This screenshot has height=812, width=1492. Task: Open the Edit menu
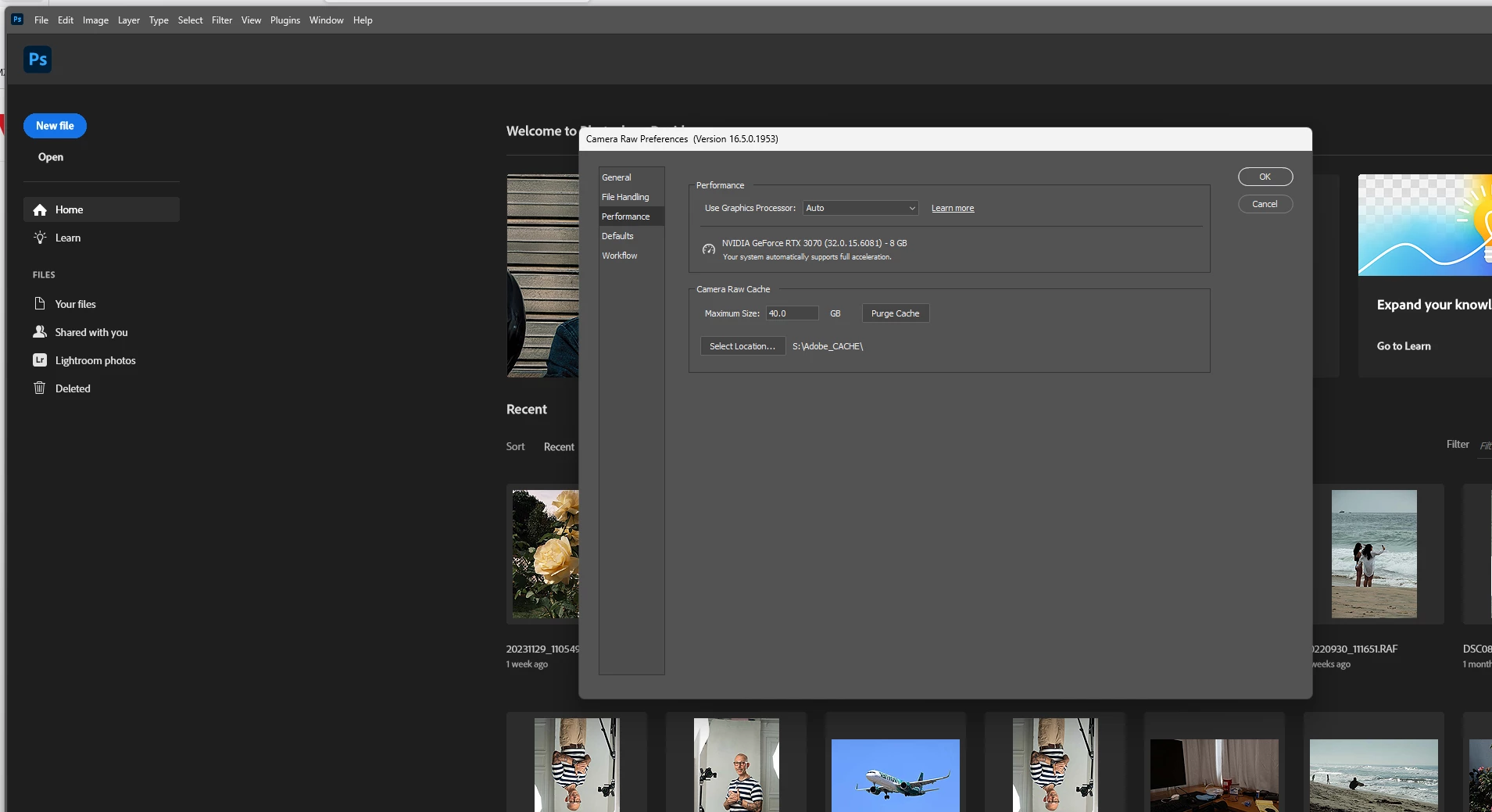point(66,20)
